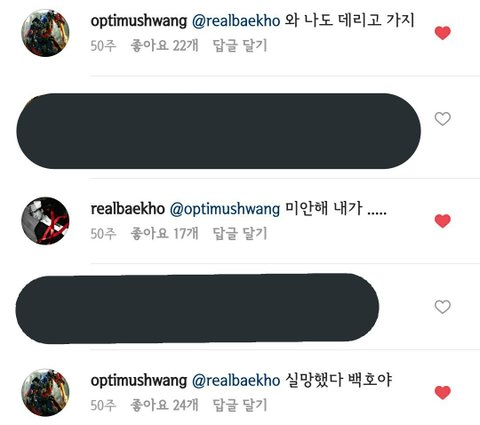Image resolution: width=480 pixels, height=425 pixels.
Task: Follow the @realbaekho mention before '와 나도 데리고 가지'
Action: pyautogui.click(x=236, y=21)
